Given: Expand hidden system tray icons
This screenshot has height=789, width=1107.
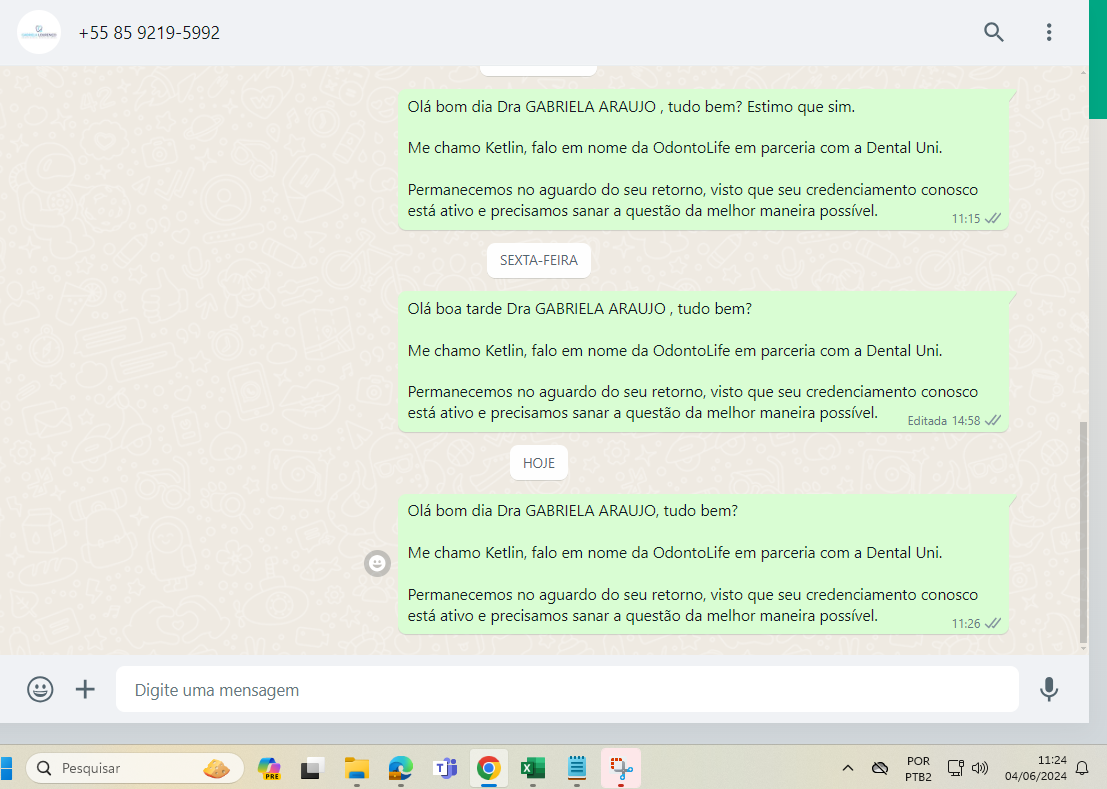Looking at the screenshot, I should [848, 768].
